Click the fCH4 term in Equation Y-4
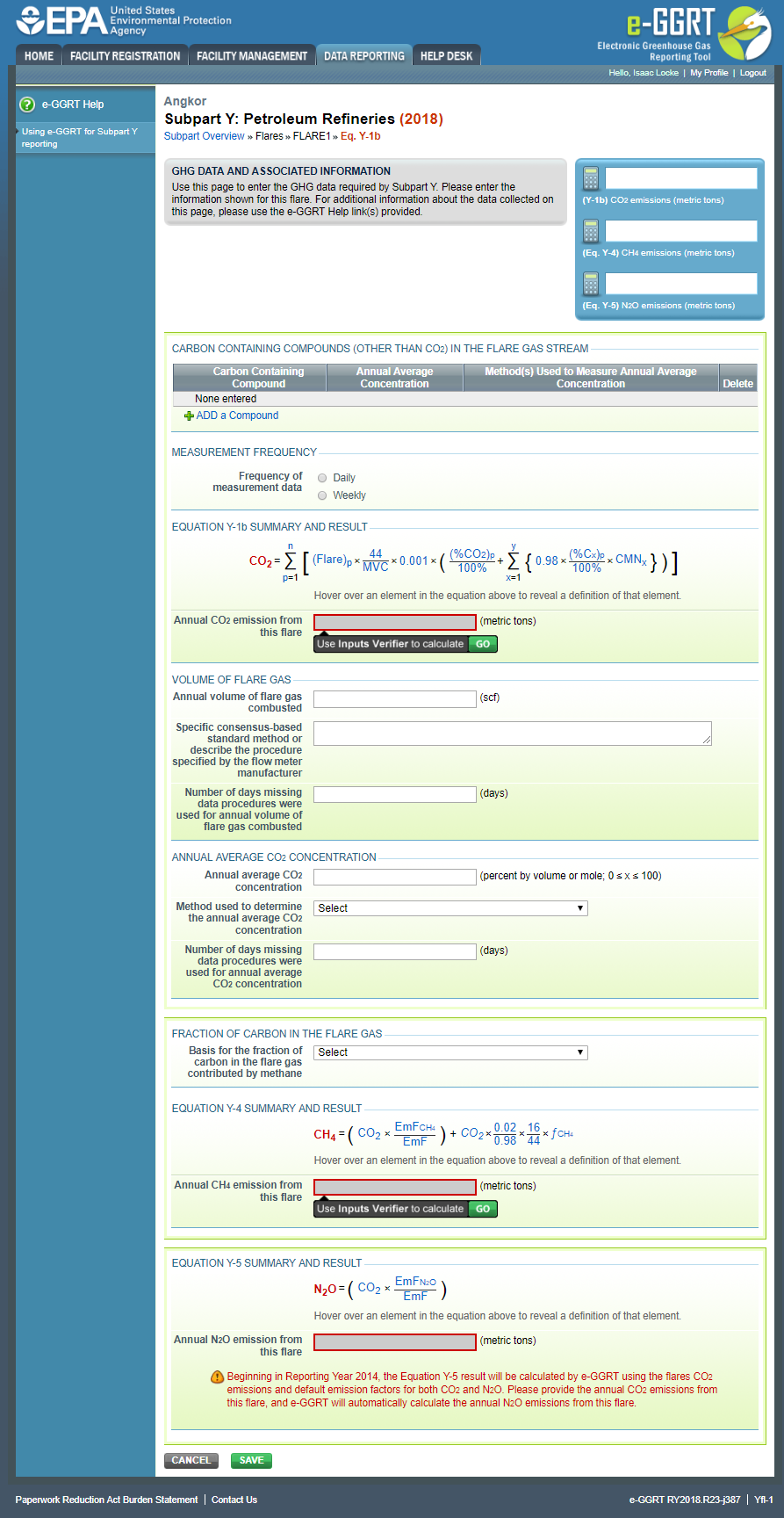Screen dimensions: 784x1518 click(x=563, y=1134)
